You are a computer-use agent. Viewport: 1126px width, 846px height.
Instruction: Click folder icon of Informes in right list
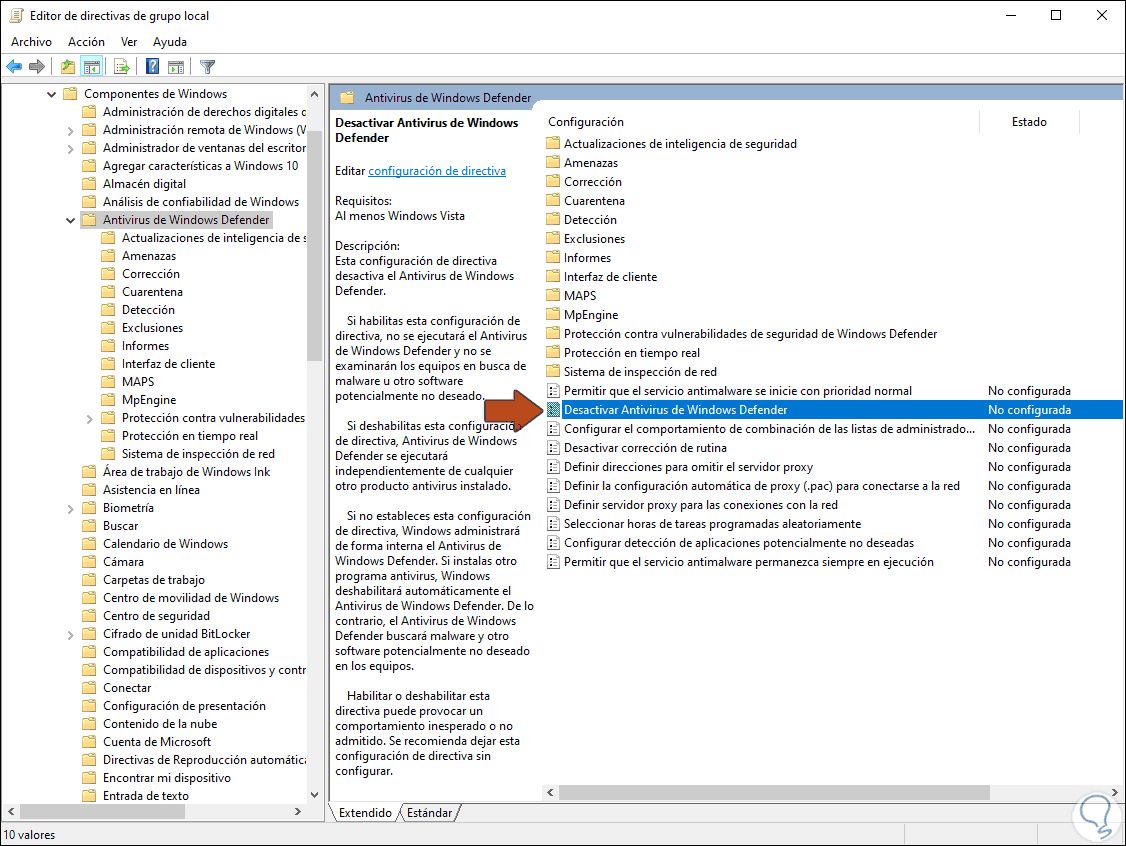553,257
